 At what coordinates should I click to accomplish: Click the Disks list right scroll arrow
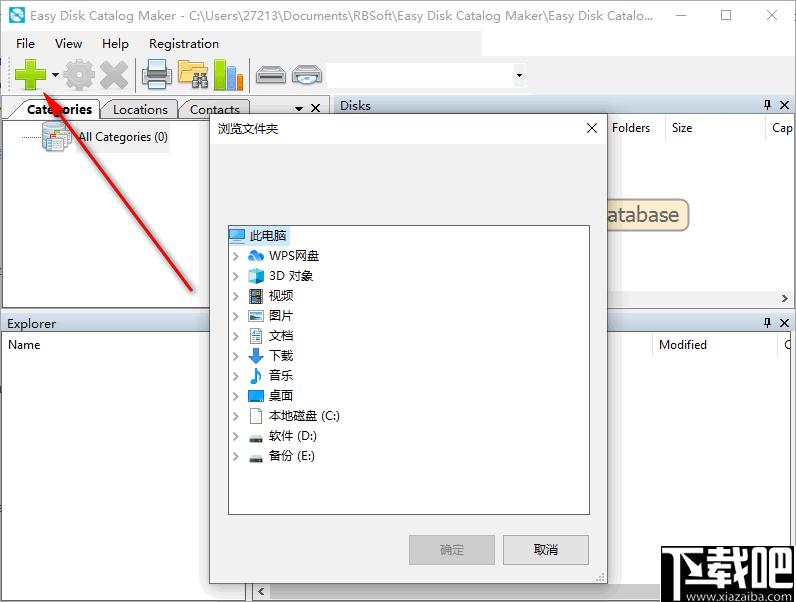point(785,298)
